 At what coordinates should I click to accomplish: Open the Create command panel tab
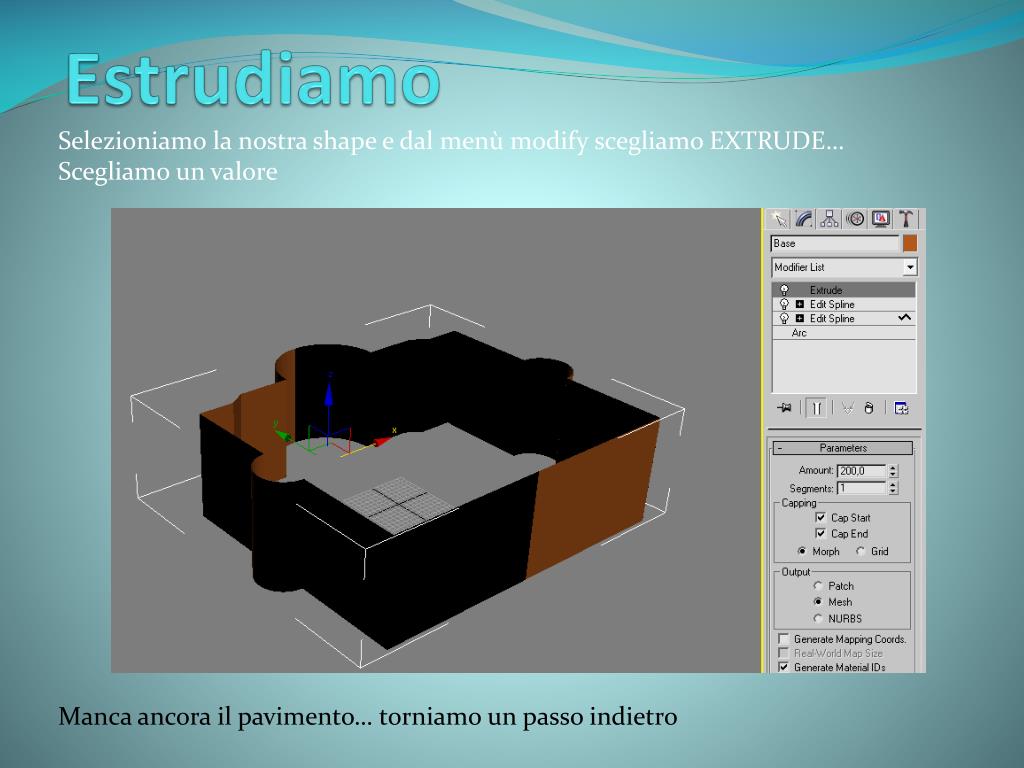click(x=778, y=219)
